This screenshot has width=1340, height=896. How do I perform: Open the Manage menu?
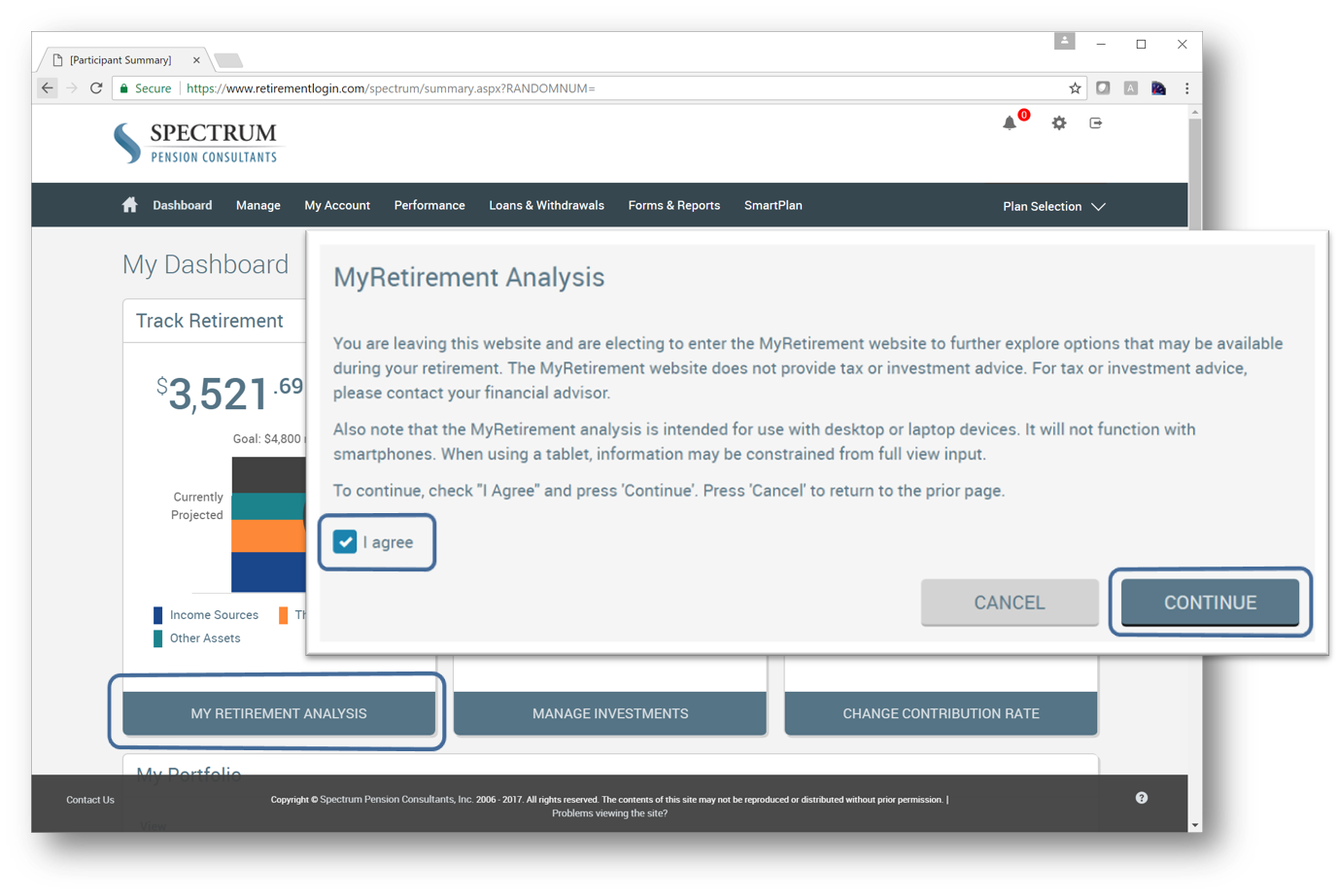(258, 205)
